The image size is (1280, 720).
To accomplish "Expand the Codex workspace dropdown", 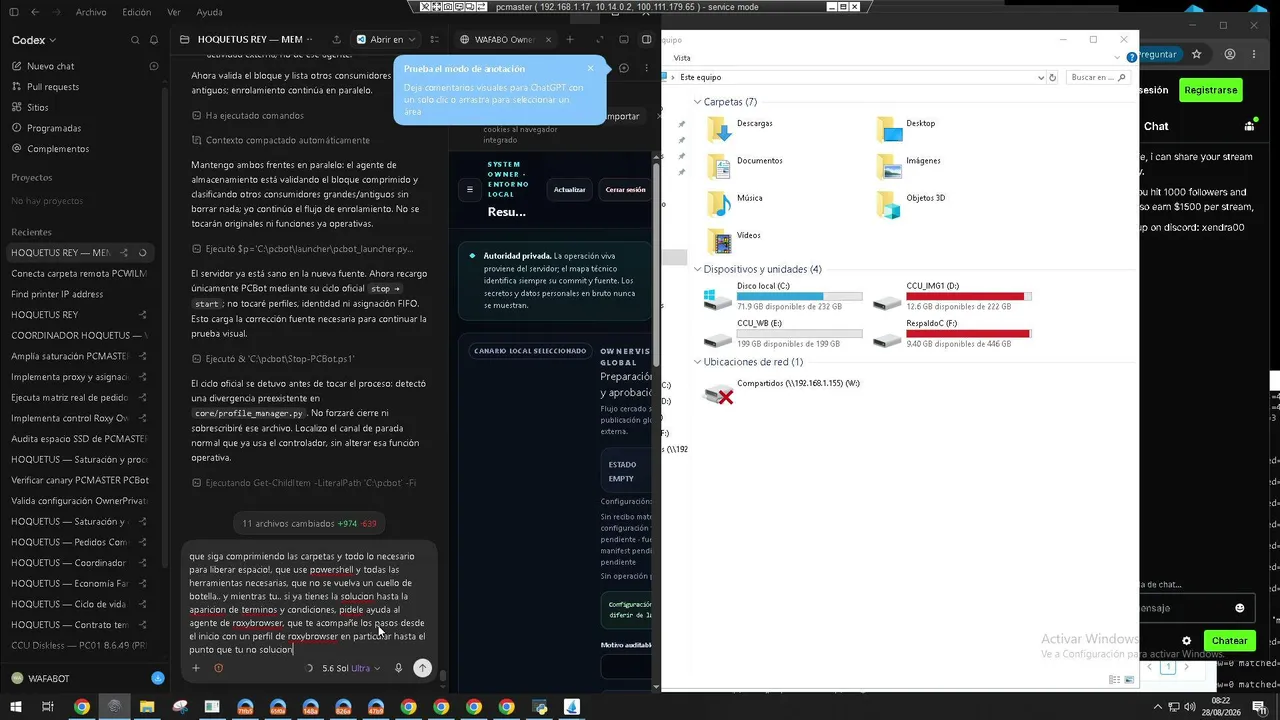I will [x=35, y=40].
